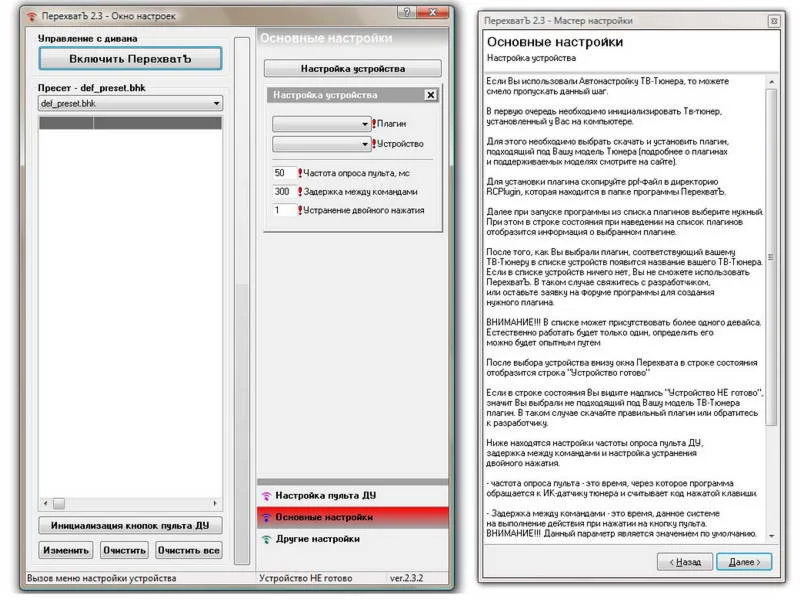Close the Настройка устройства panel
The height and width of the screenshot is (600, 800).
pyautogui.click(x=431, y=95)
